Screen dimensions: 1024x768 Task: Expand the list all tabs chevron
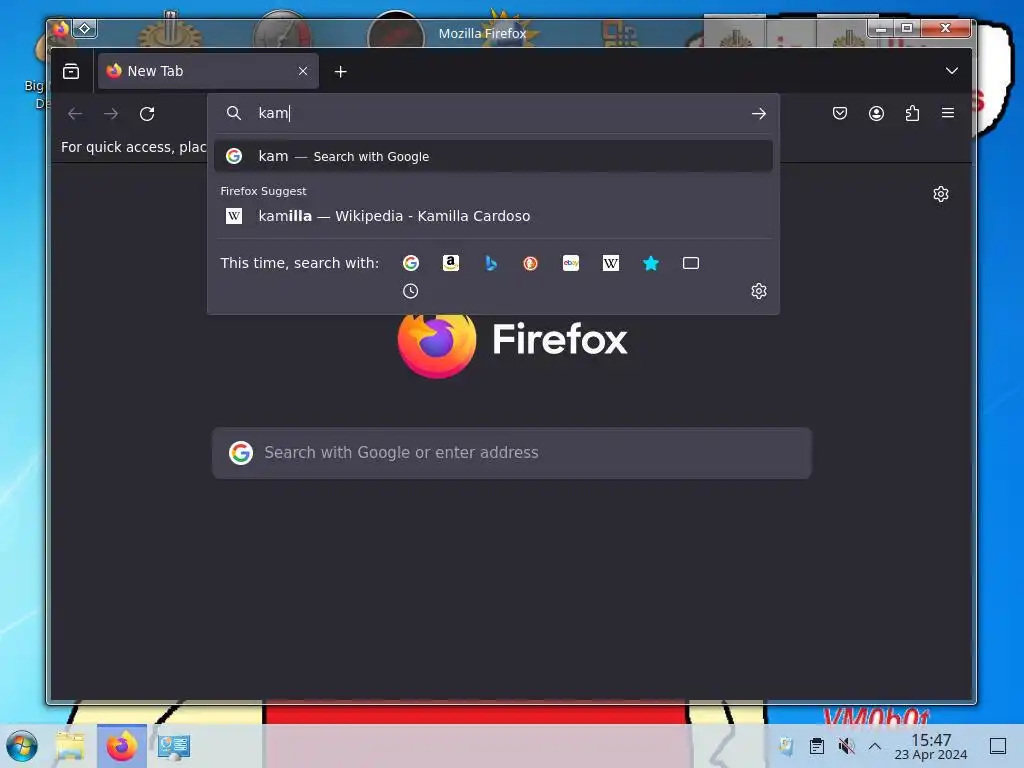coord(952,71)
